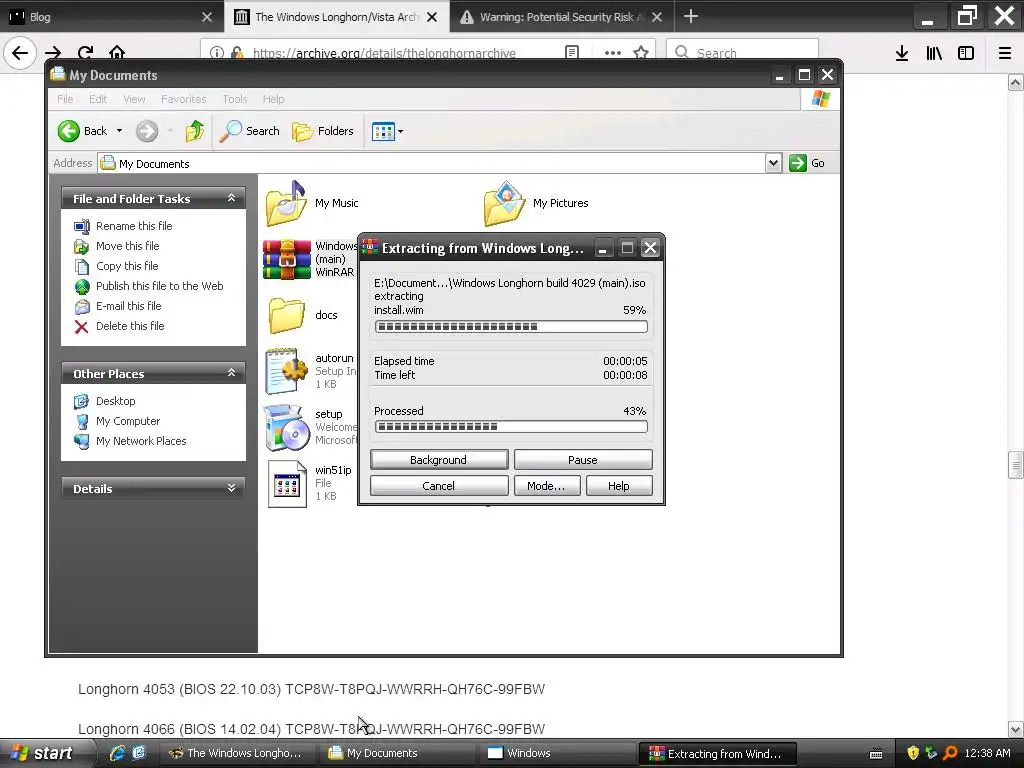The width and height of the screenshot is (1024, 768).
Task: Toggle the browser sidebar icon
Action: coord(966,53)
